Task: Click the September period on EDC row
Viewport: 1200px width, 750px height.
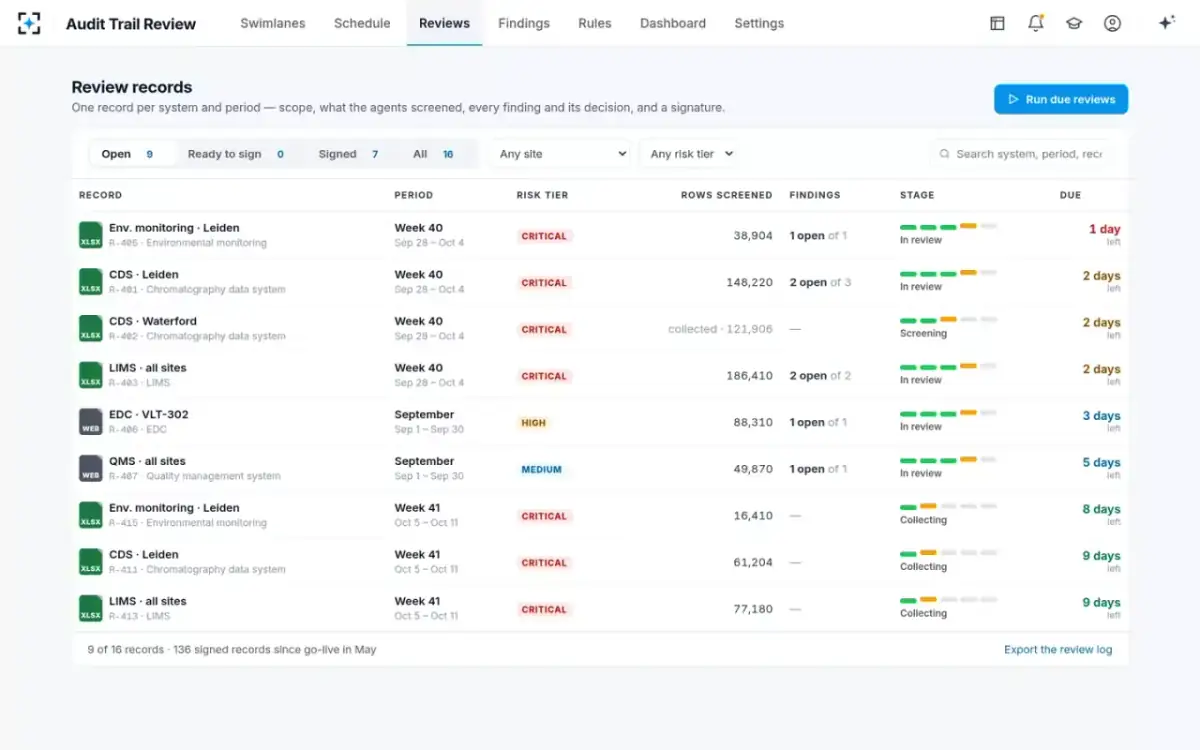Action: (424, 414)
